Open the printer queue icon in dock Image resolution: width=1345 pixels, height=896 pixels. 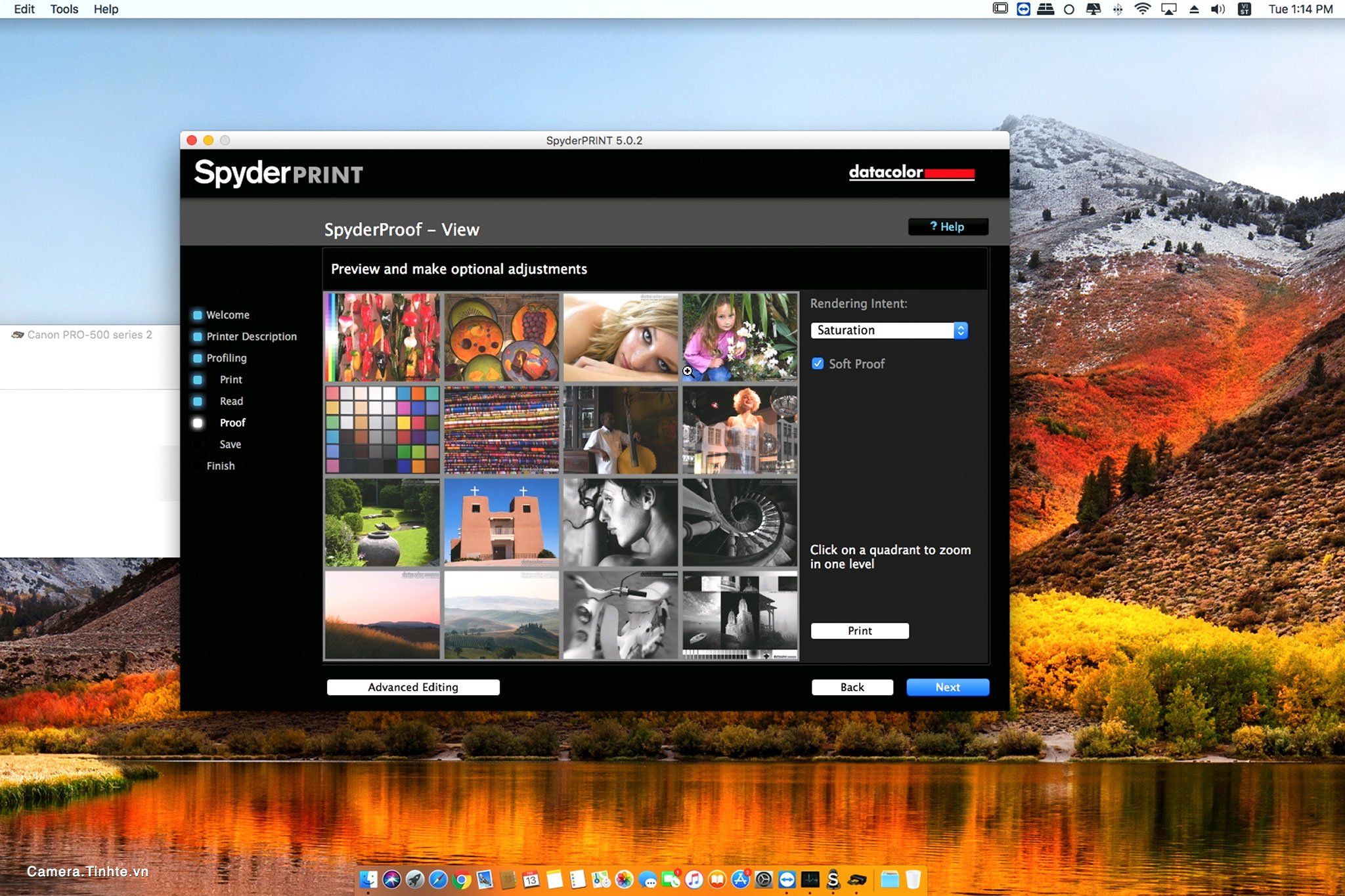click(857, 879)
